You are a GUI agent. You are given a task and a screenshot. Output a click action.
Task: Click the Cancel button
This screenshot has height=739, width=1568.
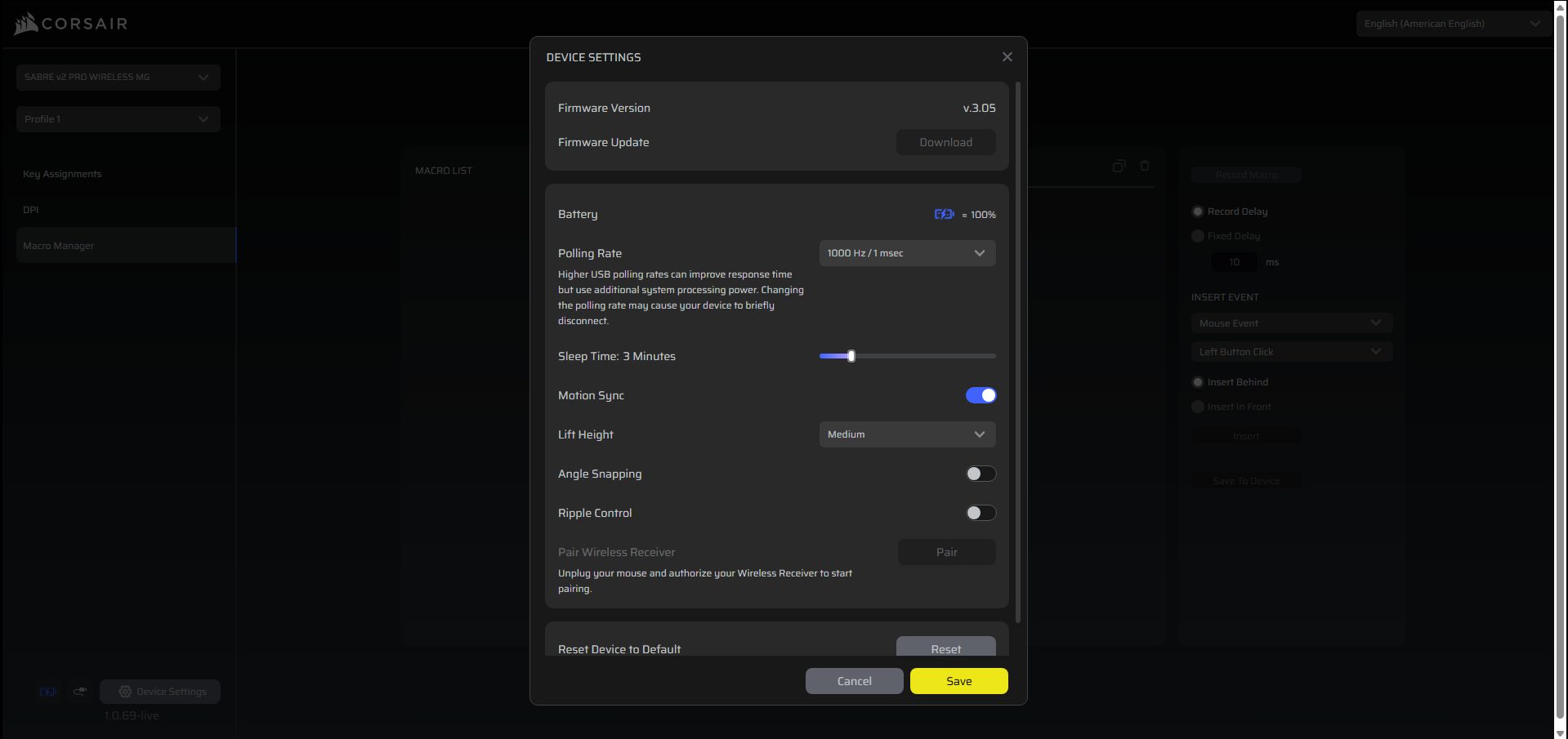coord(854,681)
